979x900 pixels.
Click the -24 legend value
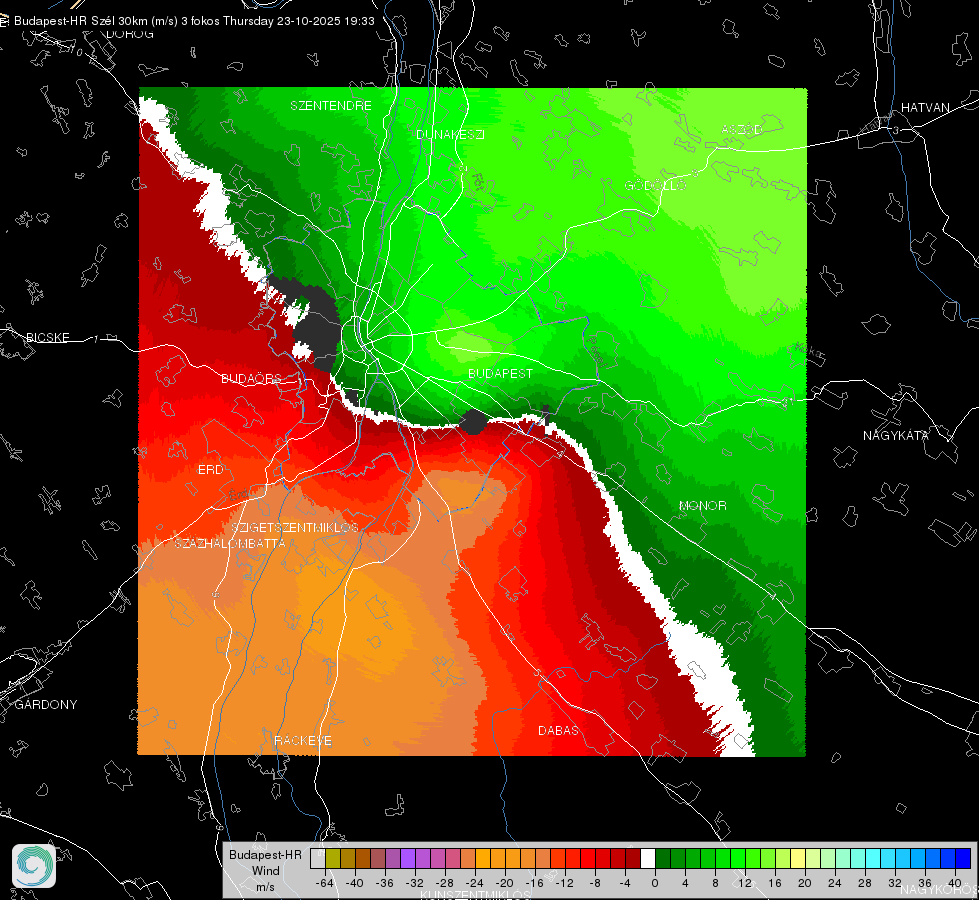pyautogui.click(x=475, y=883)
